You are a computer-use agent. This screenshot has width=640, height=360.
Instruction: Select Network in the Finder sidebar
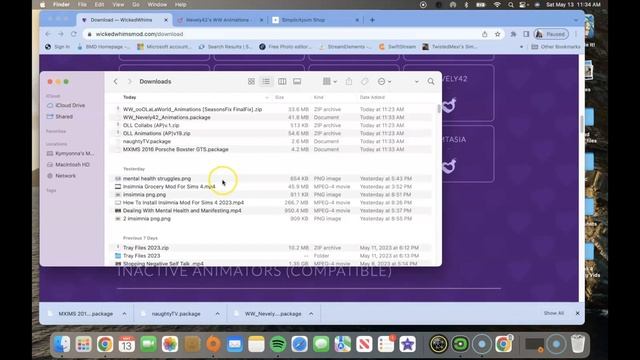(61, 176)
